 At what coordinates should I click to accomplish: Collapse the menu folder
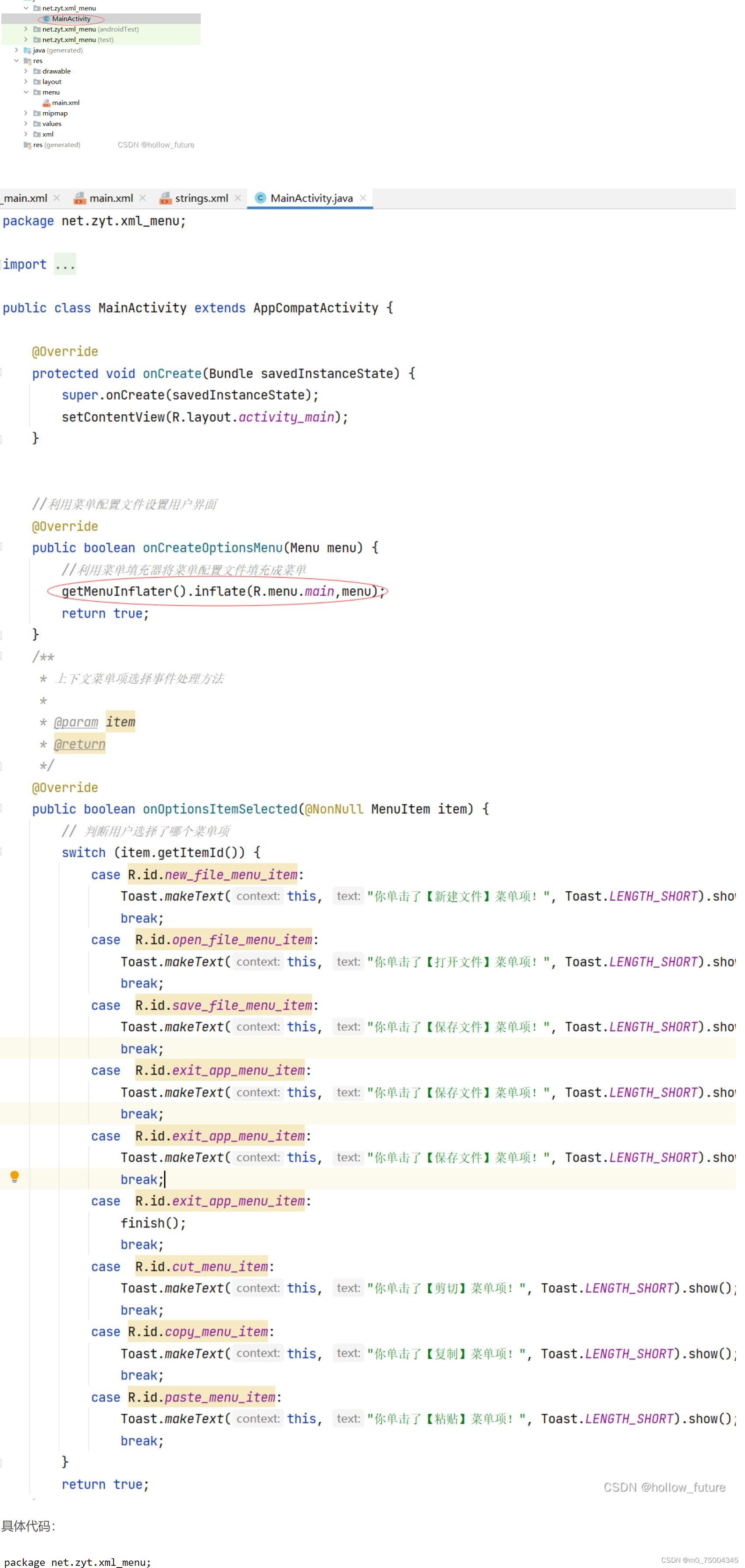point(26,92)
